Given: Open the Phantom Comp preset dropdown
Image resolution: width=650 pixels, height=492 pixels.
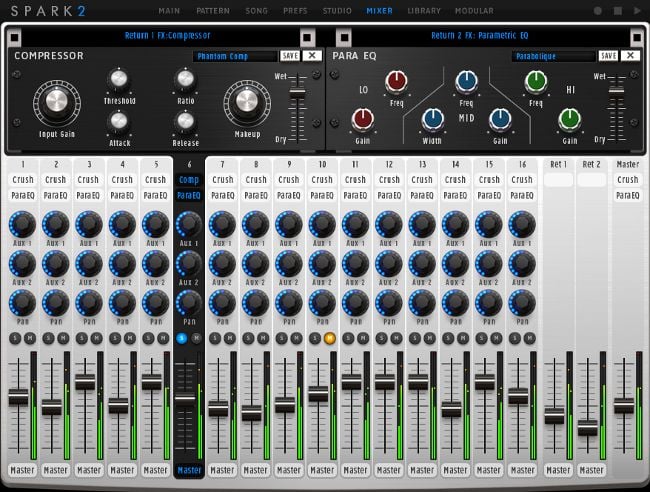Looking at the screenshot, I should point(234,56).
